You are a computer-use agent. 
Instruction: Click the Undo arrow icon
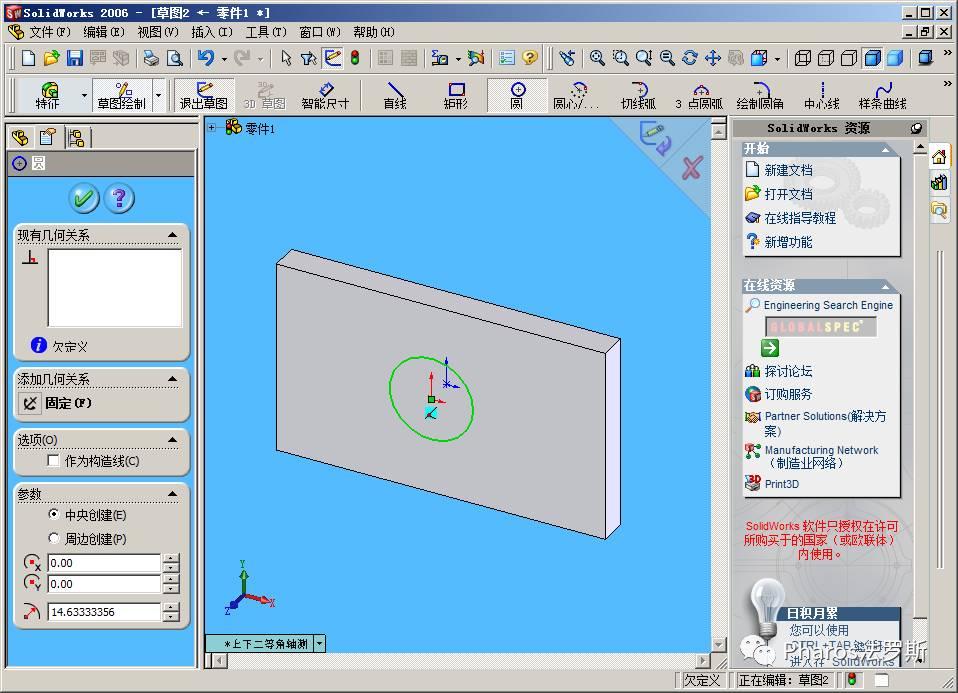(206, 58)
